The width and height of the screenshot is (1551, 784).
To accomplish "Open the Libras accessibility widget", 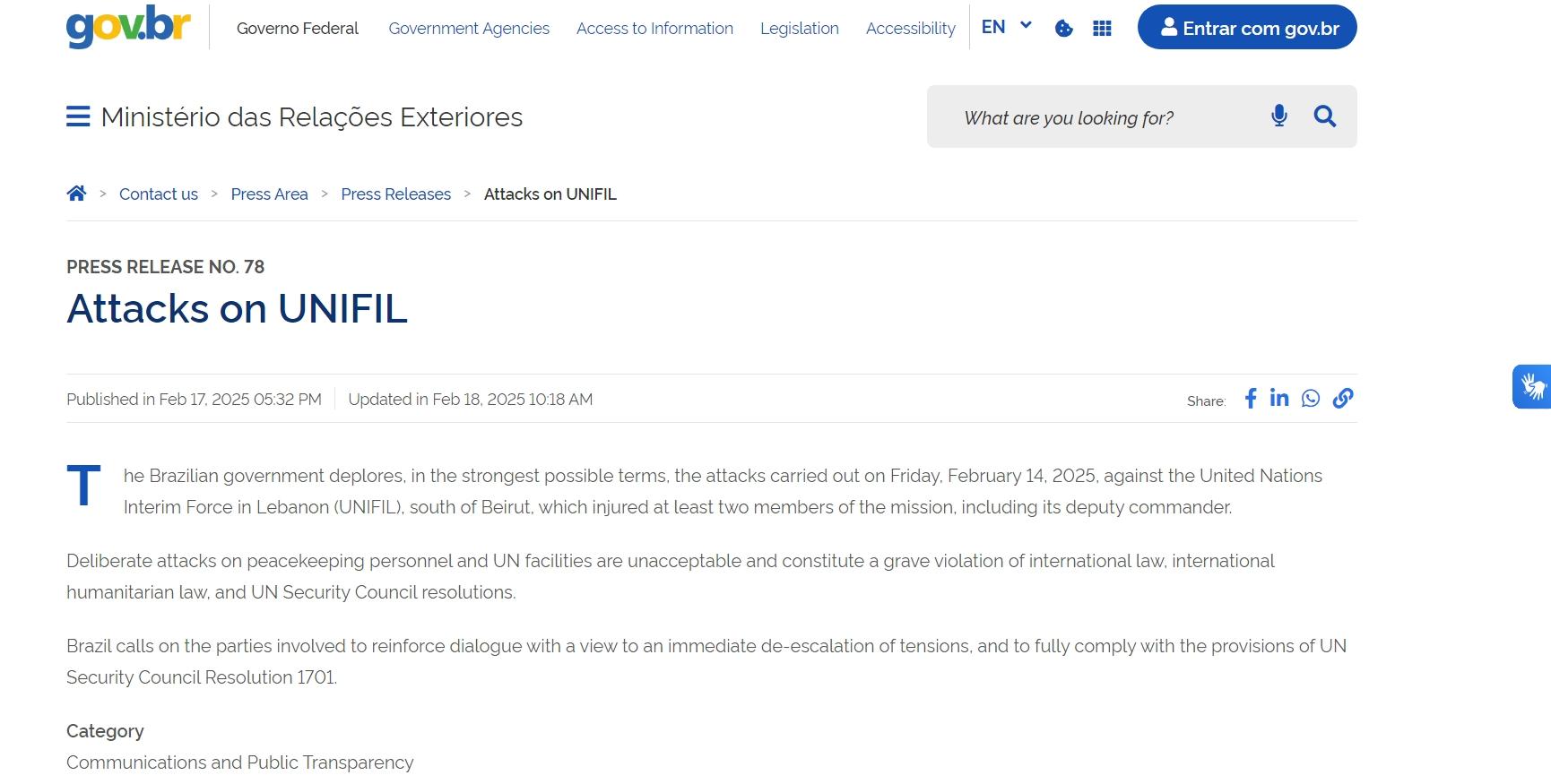I will tap(1532, 387).
